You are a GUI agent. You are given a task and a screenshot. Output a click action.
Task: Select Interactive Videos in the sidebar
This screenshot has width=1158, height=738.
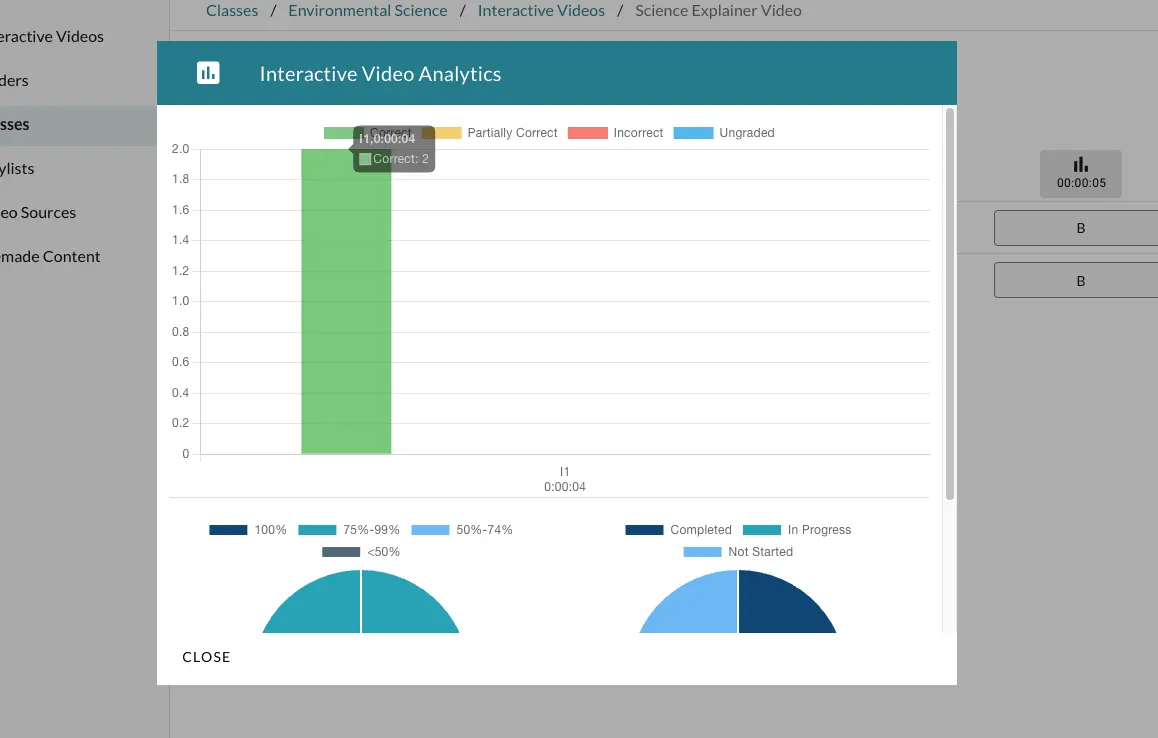click(52, 36)
